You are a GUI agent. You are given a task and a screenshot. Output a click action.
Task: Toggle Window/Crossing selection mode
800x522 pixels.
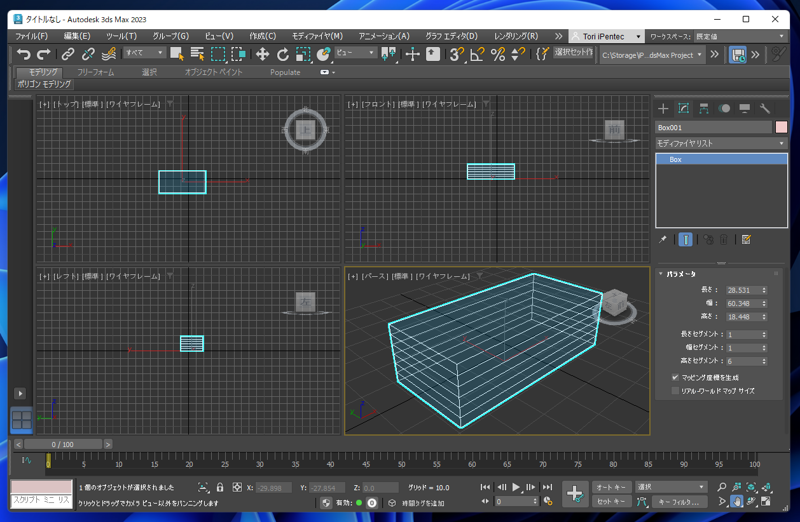pos(238,54)
